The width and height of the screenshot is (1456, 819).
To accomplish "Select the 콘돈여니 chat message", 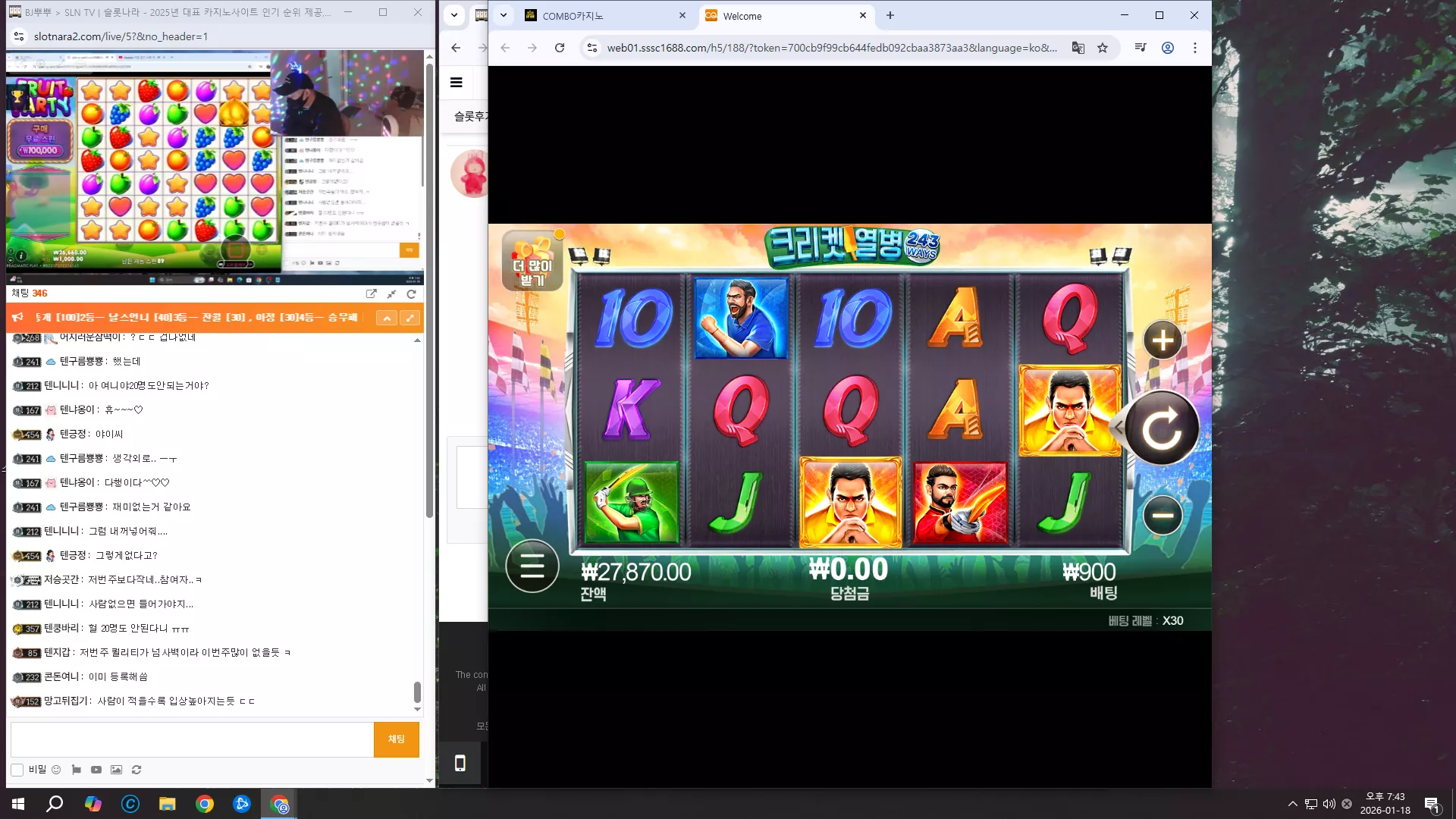I will (x=80, y=677).
